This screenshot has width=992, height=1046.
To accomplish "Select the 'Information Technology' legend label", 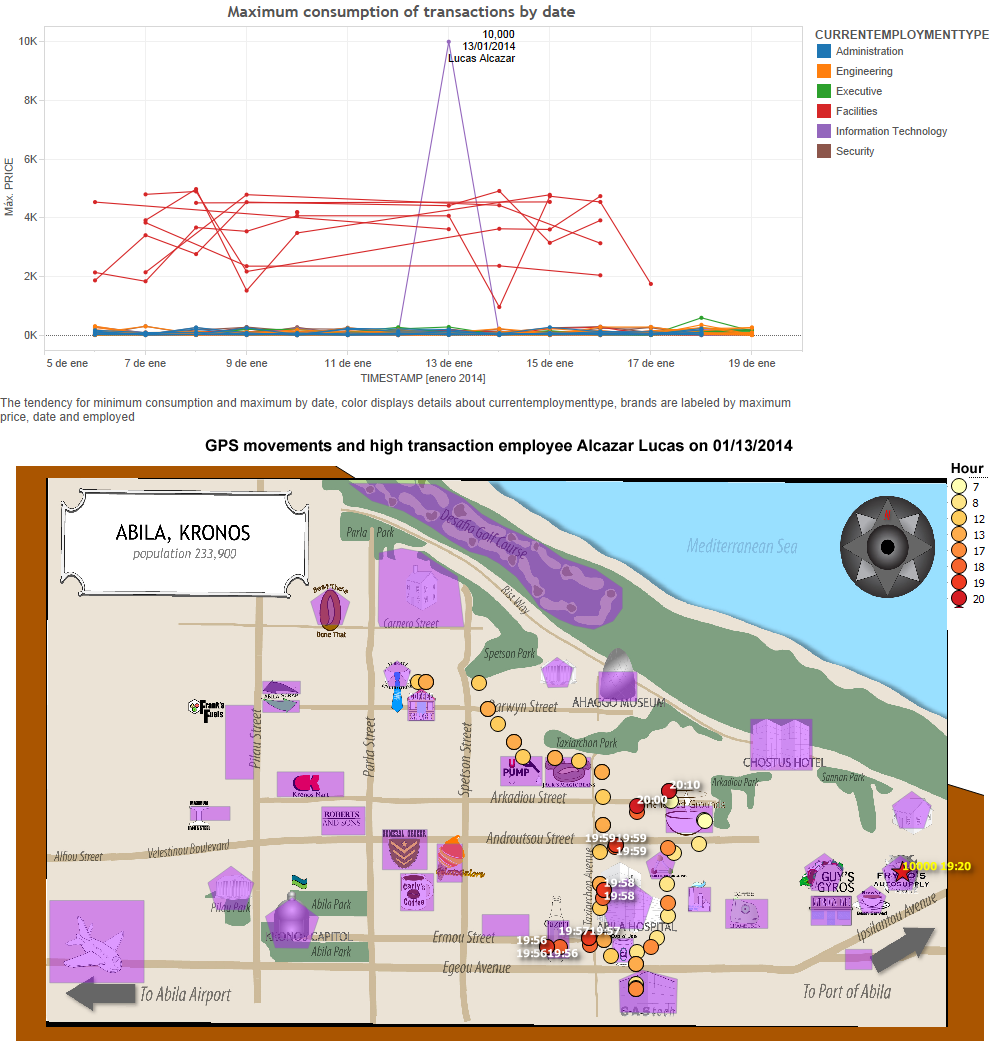I will pyautogui.click(x=891, y=131).
